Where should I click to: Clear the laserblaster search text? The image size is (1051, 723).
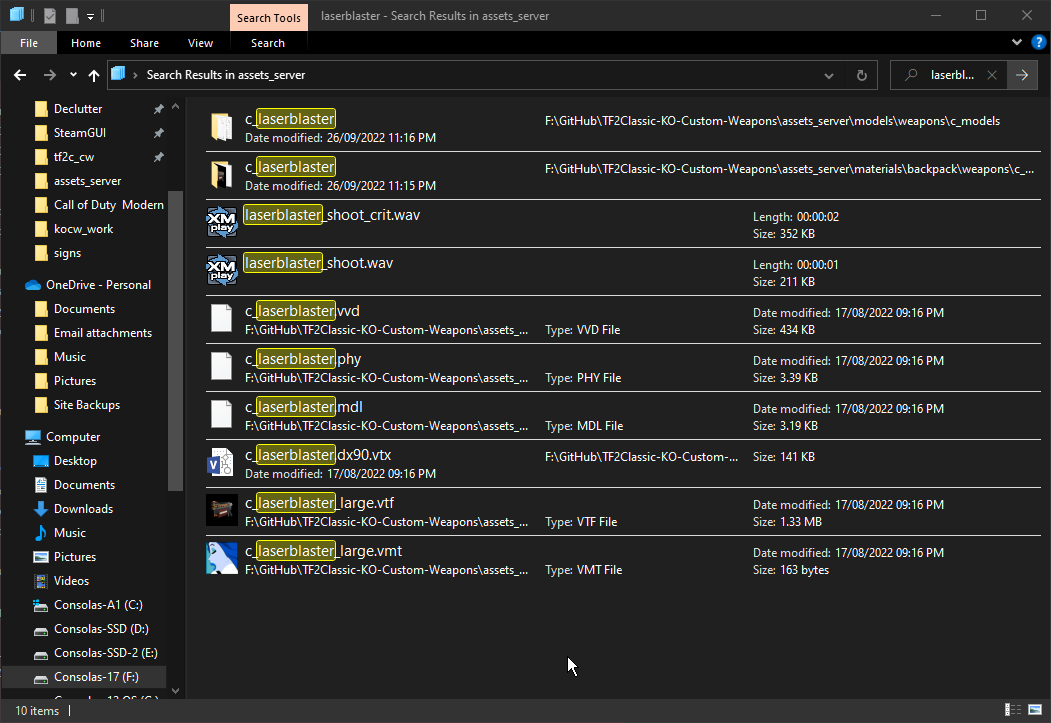pos(992,75)
